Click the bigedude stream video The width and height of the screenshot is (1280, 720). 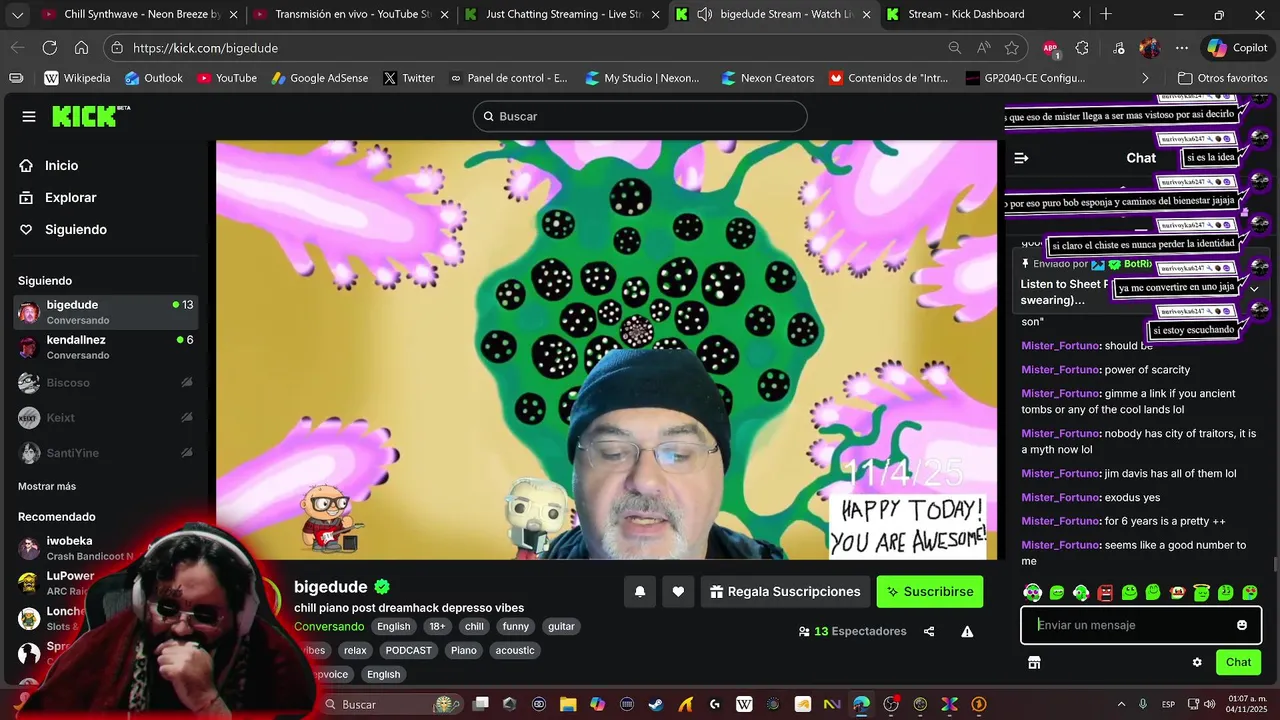606,350
